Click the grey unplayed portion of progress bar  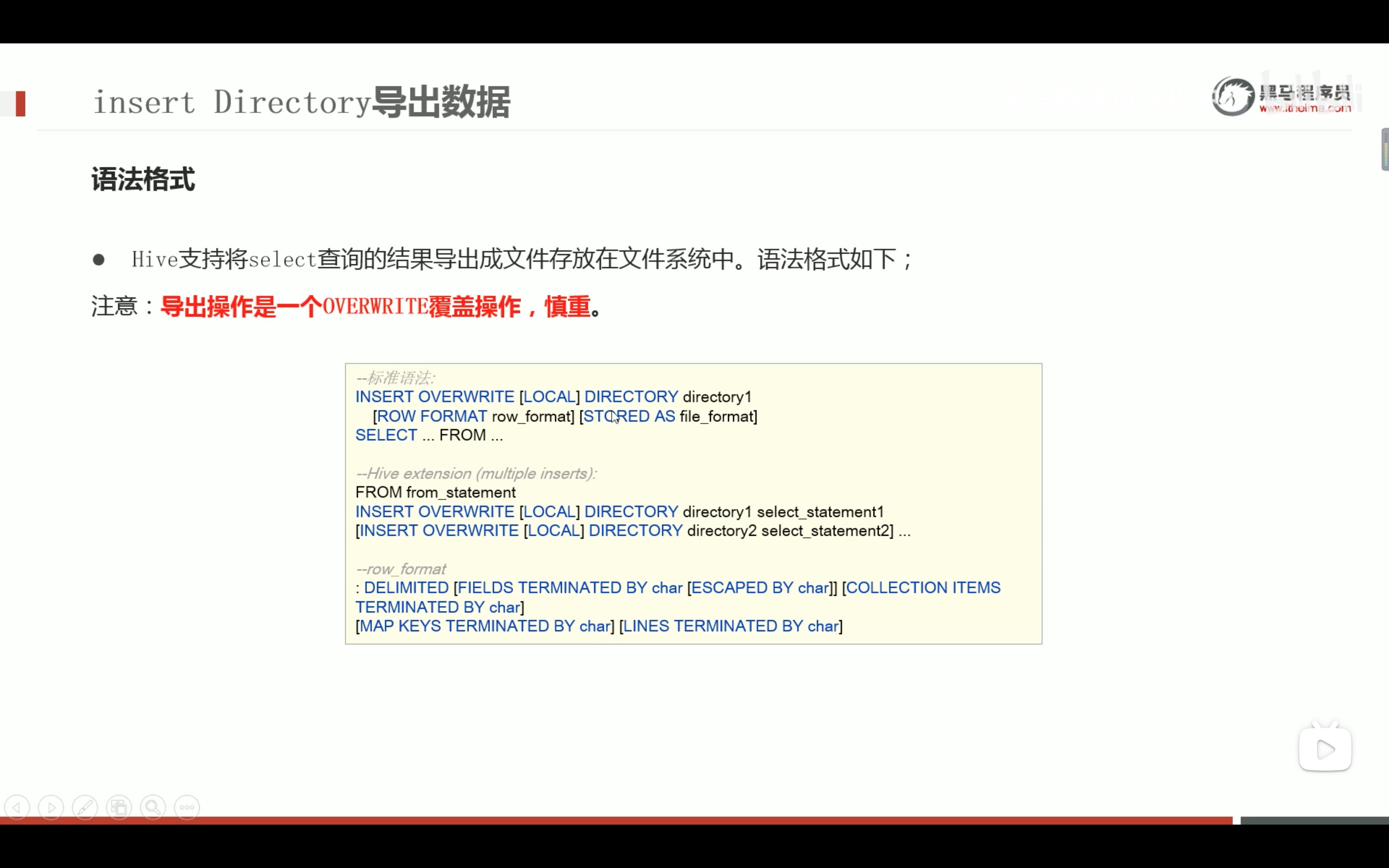coord(1314,820)
